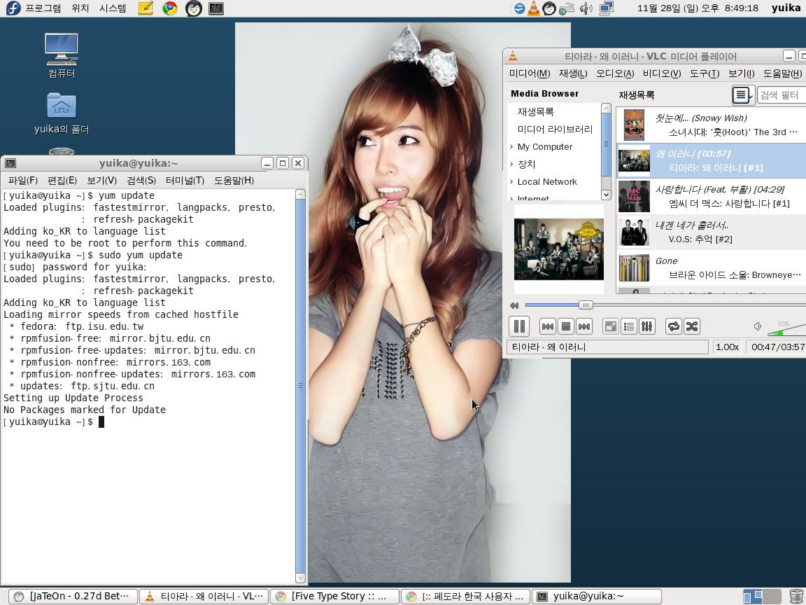Open VLC 미디어(M) menu

[x=529, y=74]
